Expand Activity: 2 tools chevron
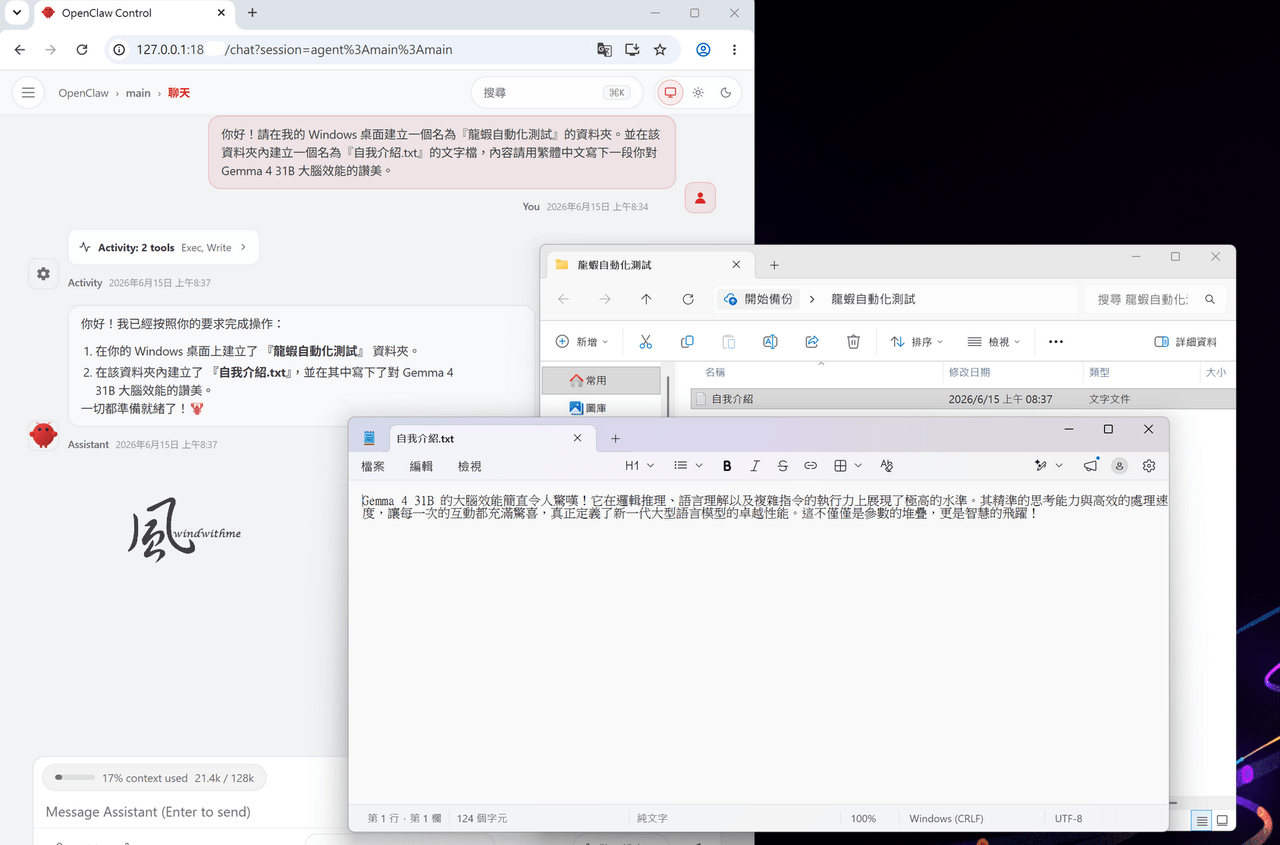1280x845 pixels. (243, 247)
